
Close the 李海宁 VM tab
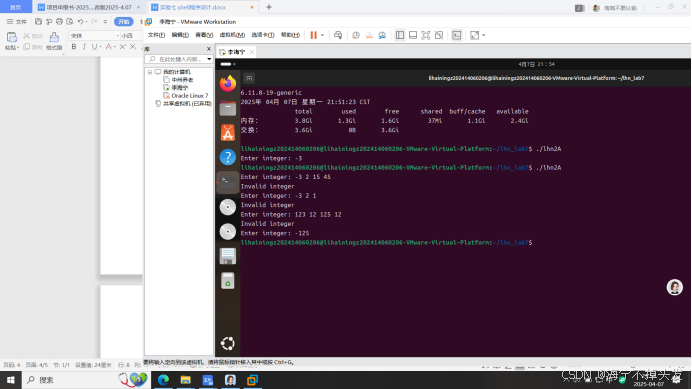coord(252,52)
